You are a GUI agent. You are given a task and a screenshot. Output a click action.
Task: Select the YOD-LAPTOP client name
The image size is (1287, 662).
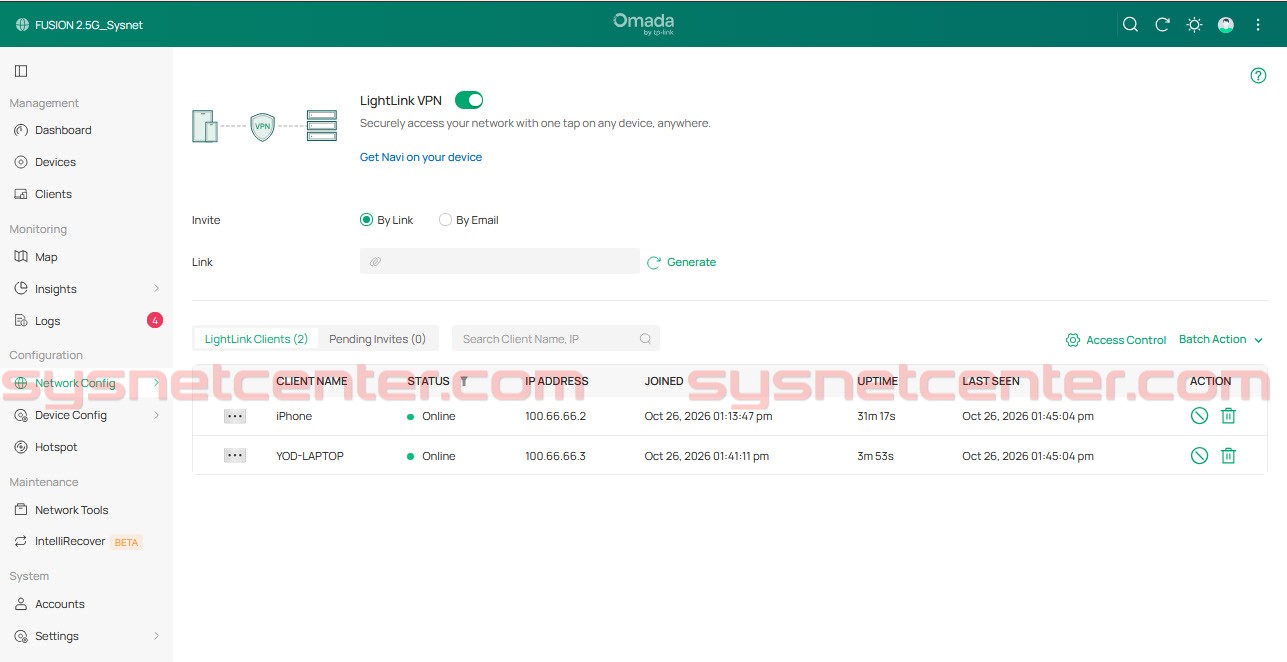[310, 456]
